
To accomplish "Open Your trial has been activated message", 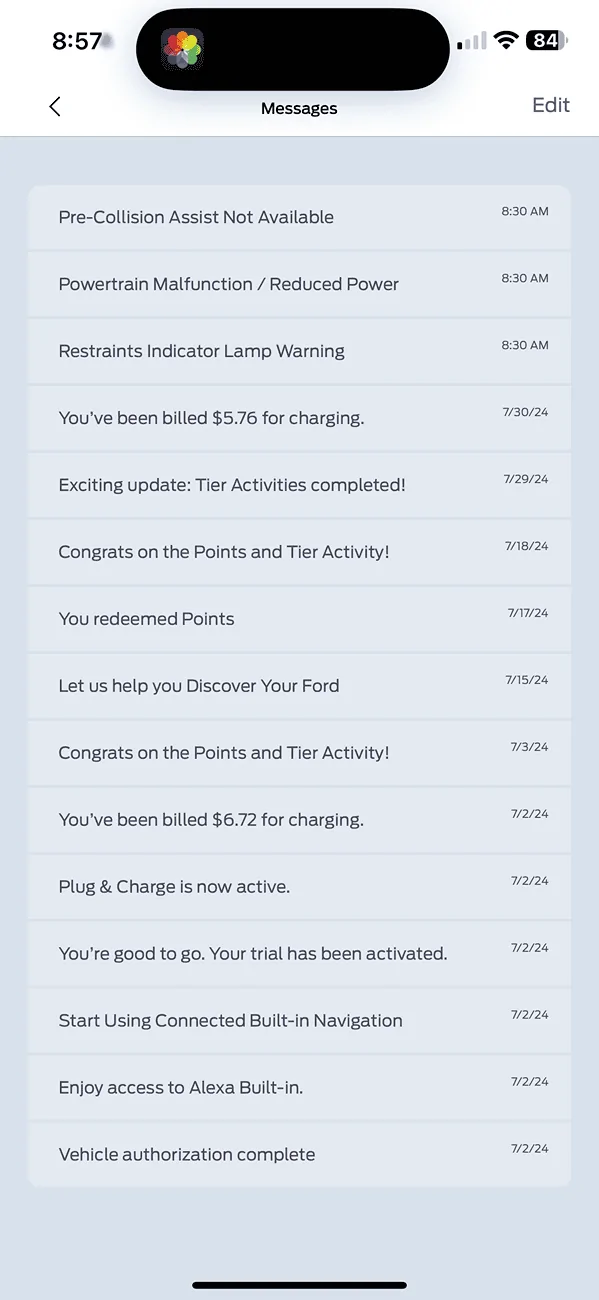I will coord(299,954).
